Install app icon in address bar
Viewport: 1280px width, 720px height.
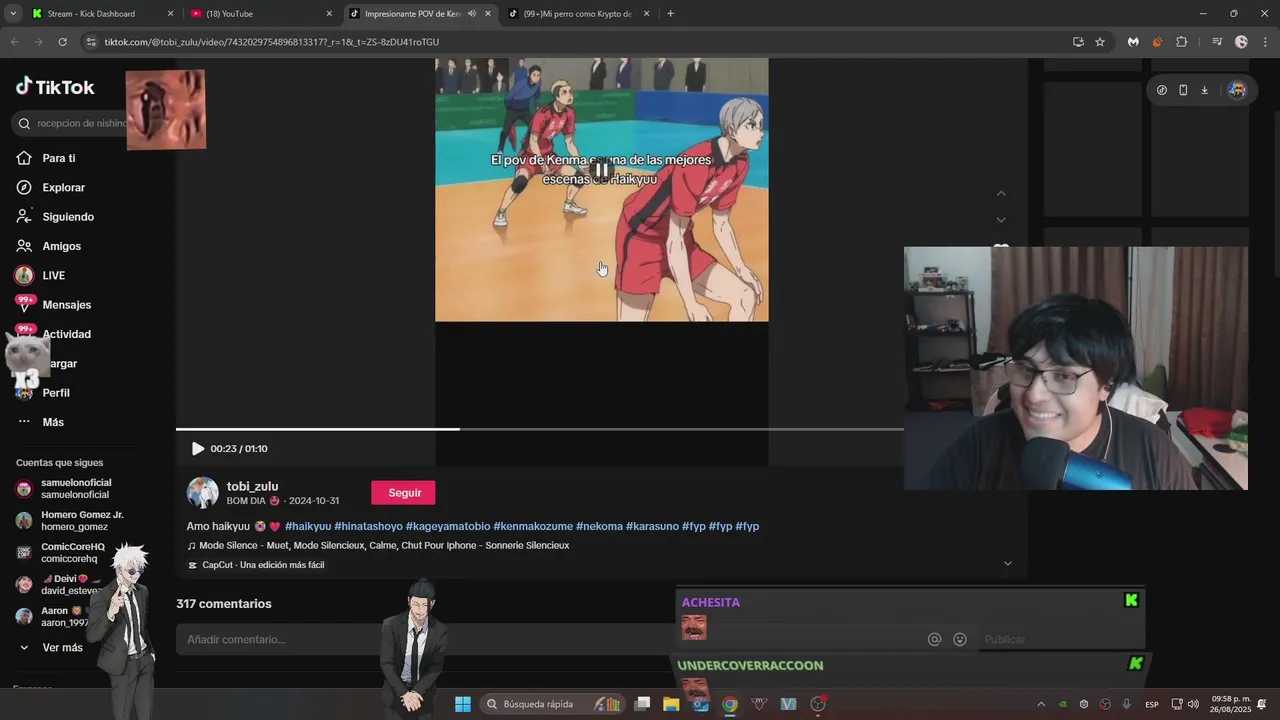click(x=1078, y=42)
